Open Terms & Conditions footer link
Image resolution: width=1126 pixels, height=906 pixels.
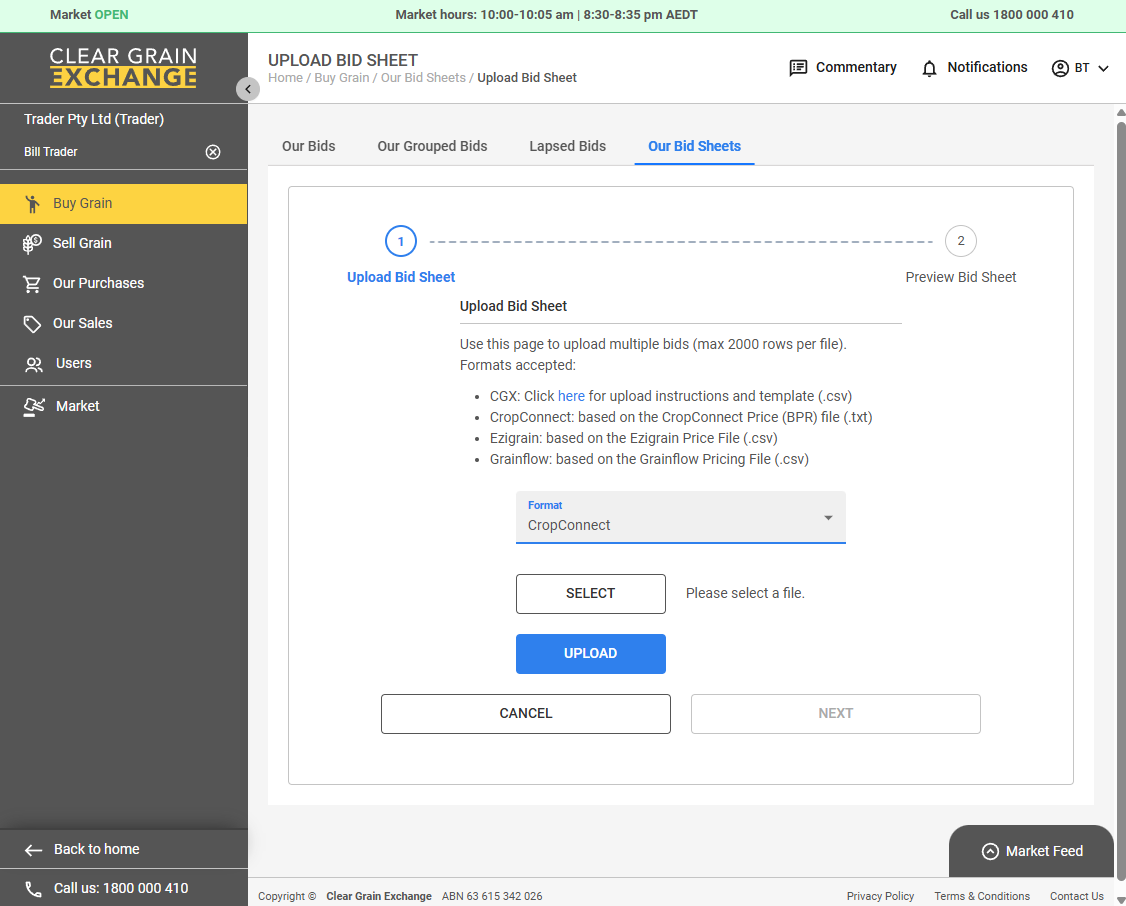pos(982,896)
